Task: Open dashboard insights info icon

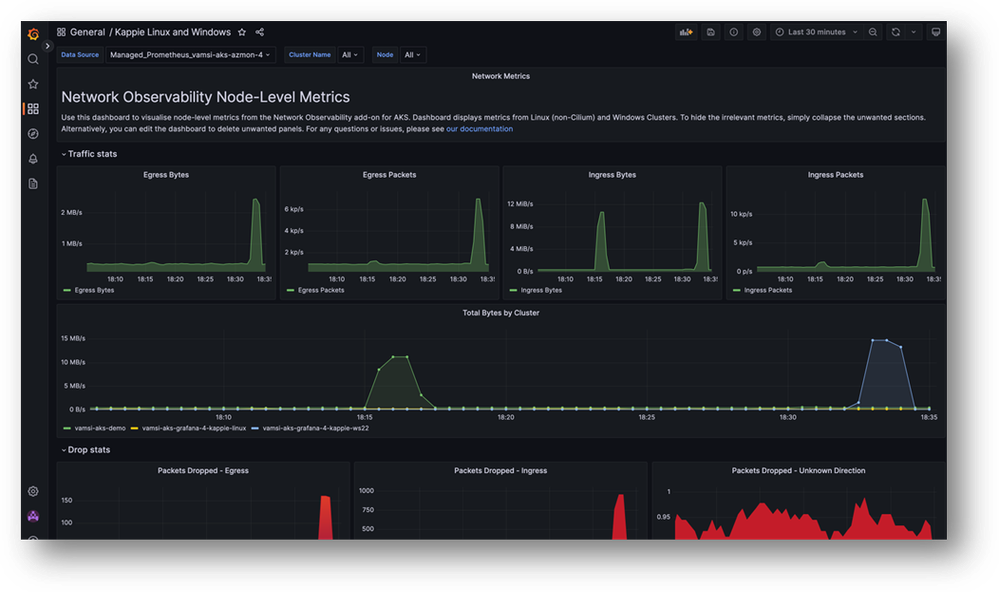Action: [734, 32]
